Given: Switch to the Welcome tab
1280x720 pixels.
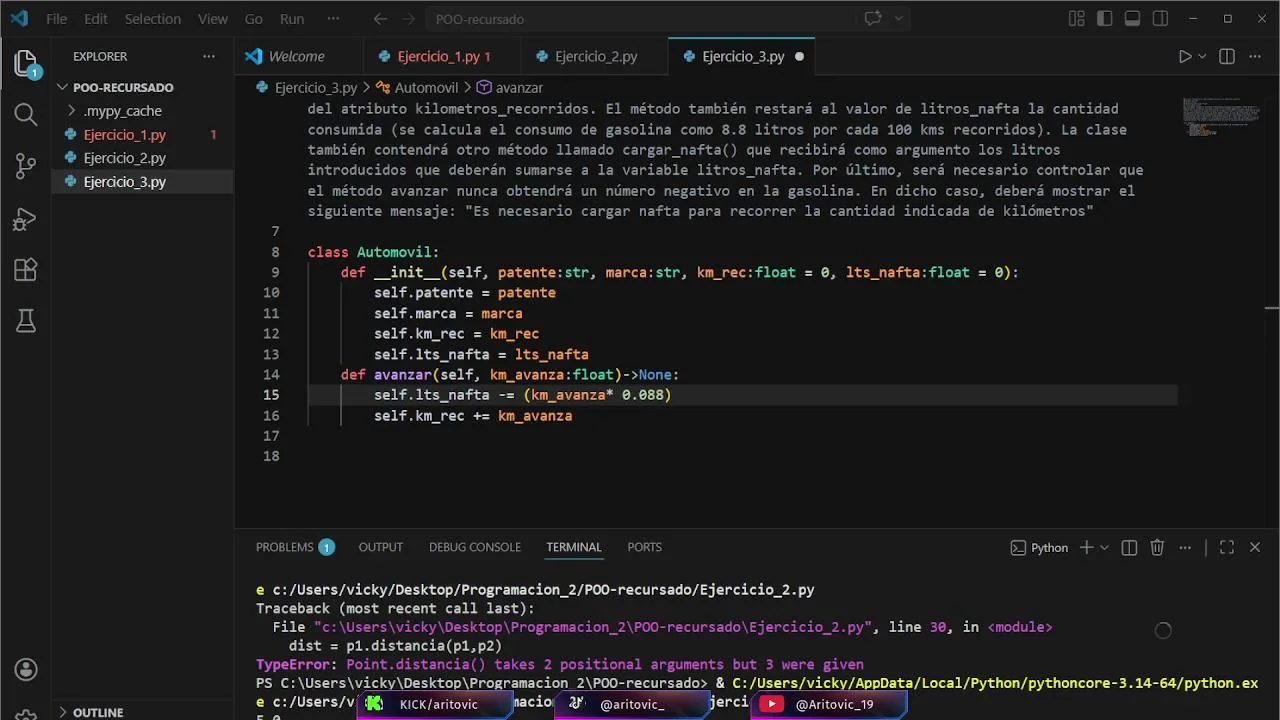Looking at the screenshot, I should (x=297, y=57).
